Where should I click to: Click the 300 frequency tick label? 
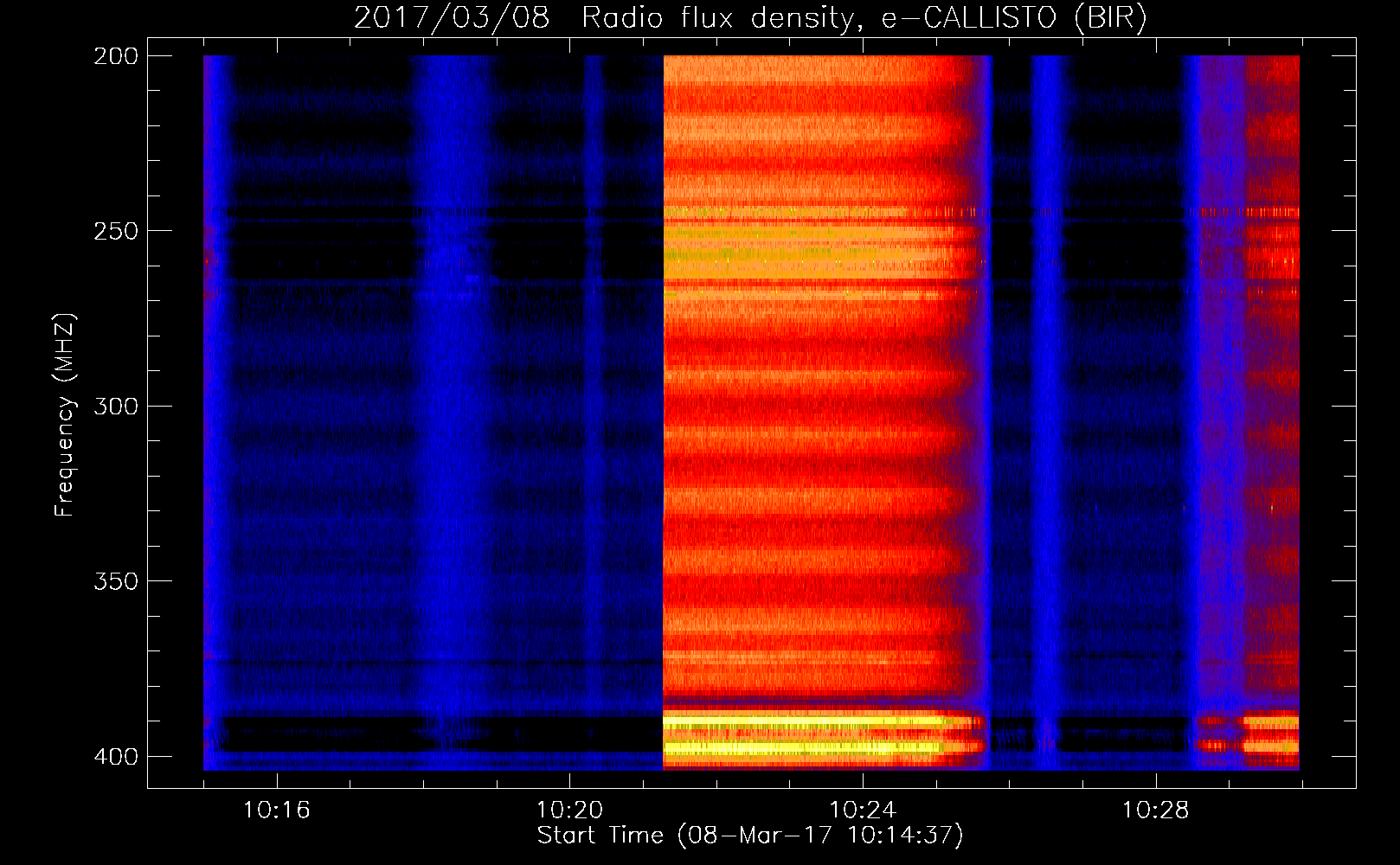point(115,406)
